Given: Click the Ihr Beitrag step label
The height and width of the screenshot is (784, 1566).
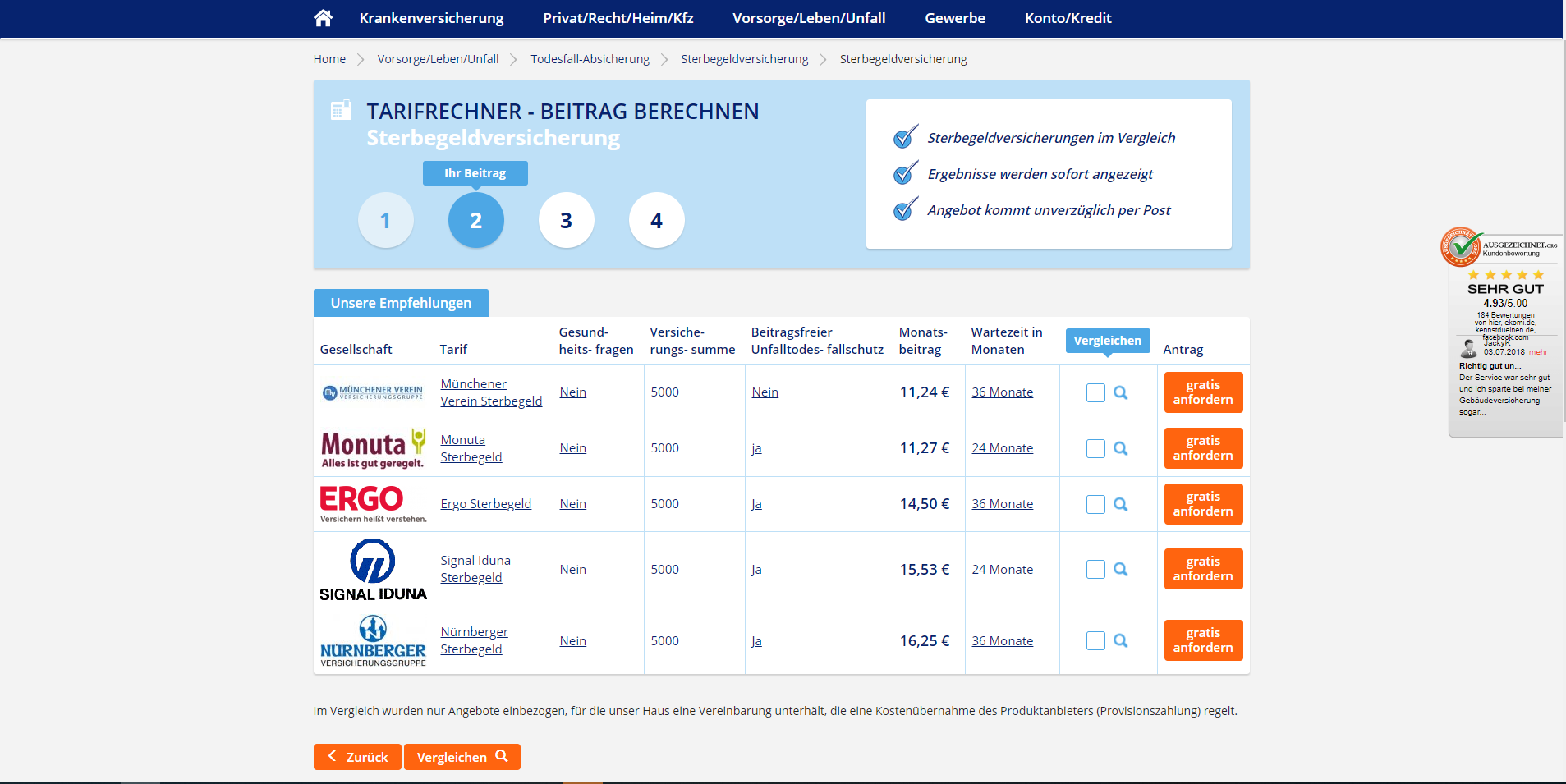Looking at the screenshot, I should pos(475,173).
